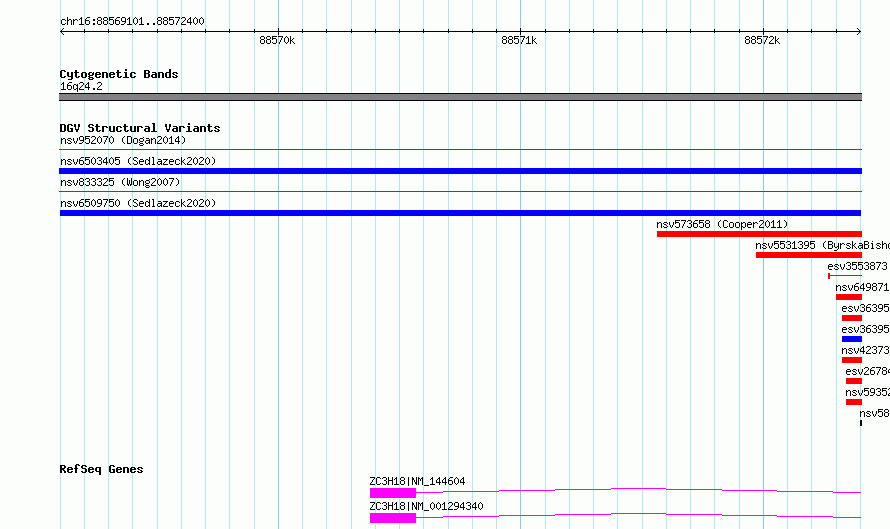This screenshot has height=529, width=890.
Task: Click the red bar of nsv573658
Action: (x=759, y=234)
